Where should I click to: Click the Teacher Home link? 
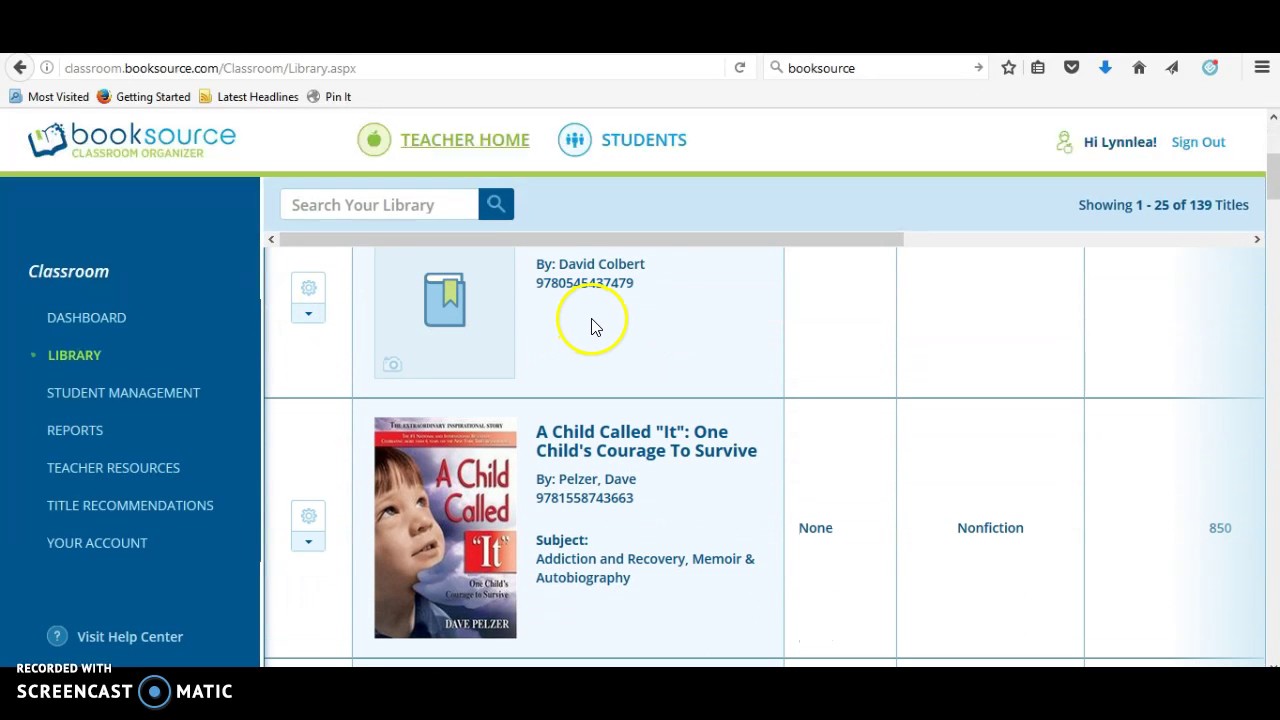[x=465, y=140]
